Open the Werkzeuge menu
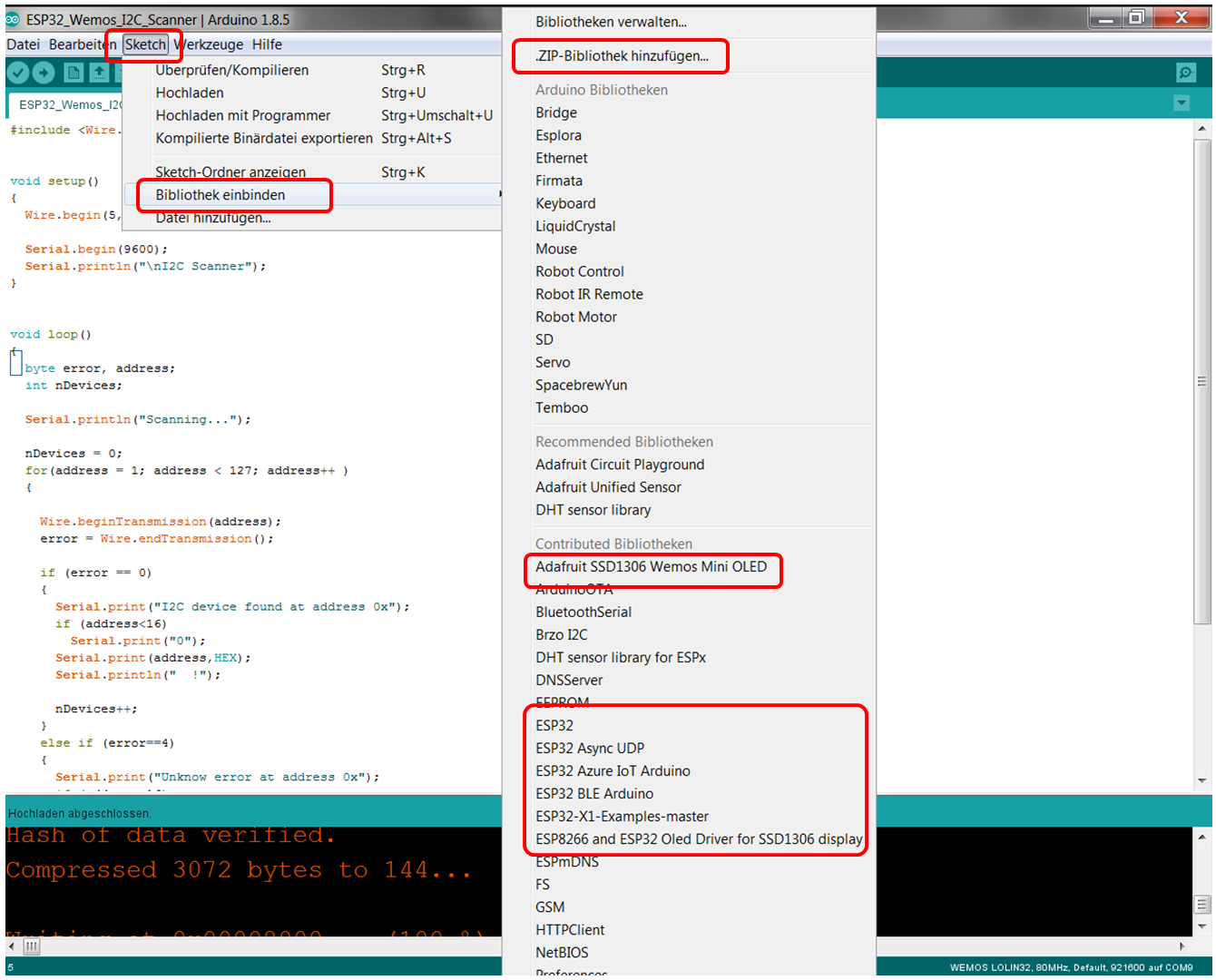 point(210,44)
